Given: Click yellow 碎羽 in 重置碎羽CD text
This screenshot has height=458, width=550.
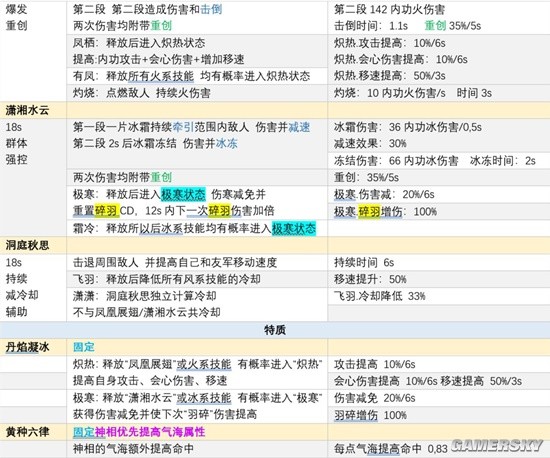Looking at the screenshot, I should (107, 211).
